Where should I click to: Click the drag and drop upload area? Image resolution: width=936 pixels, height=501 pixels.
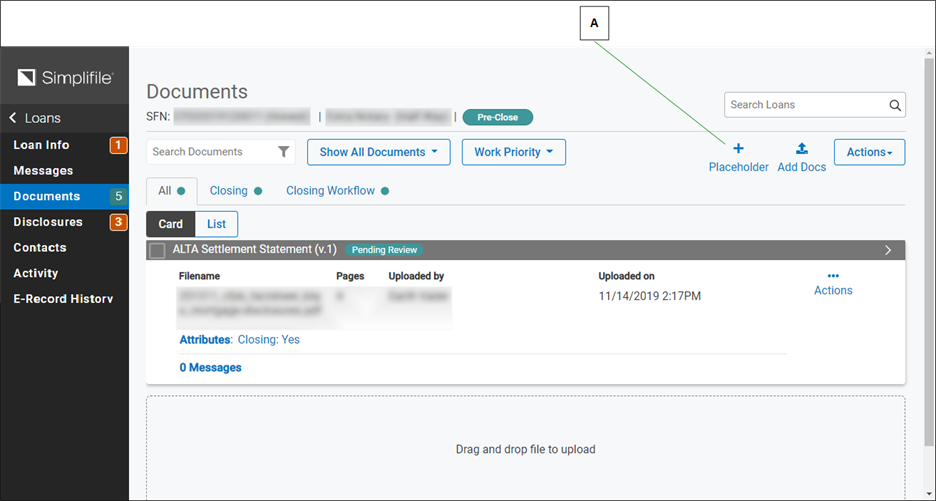pos(525,449)
